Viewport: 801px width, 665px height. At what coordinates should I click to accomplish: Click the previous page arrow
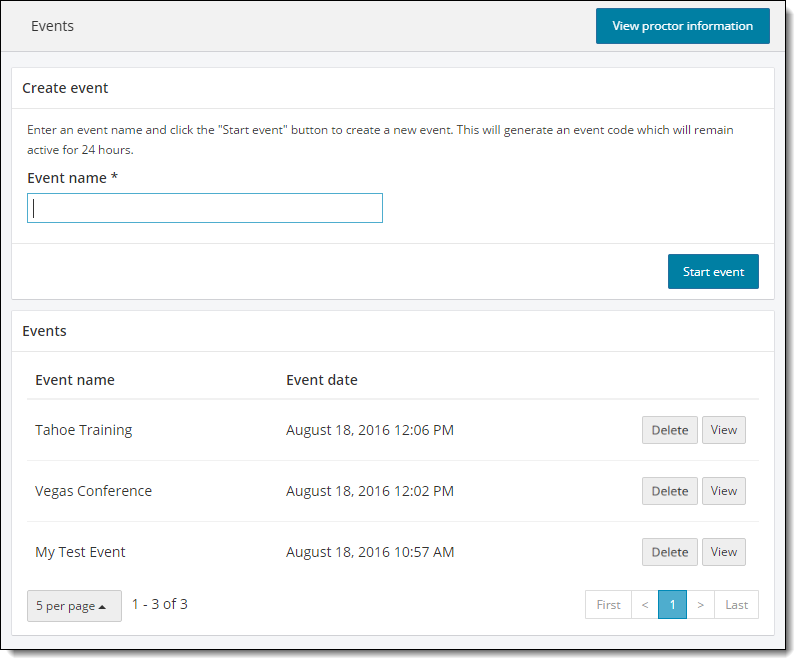(x=645, y=605)
